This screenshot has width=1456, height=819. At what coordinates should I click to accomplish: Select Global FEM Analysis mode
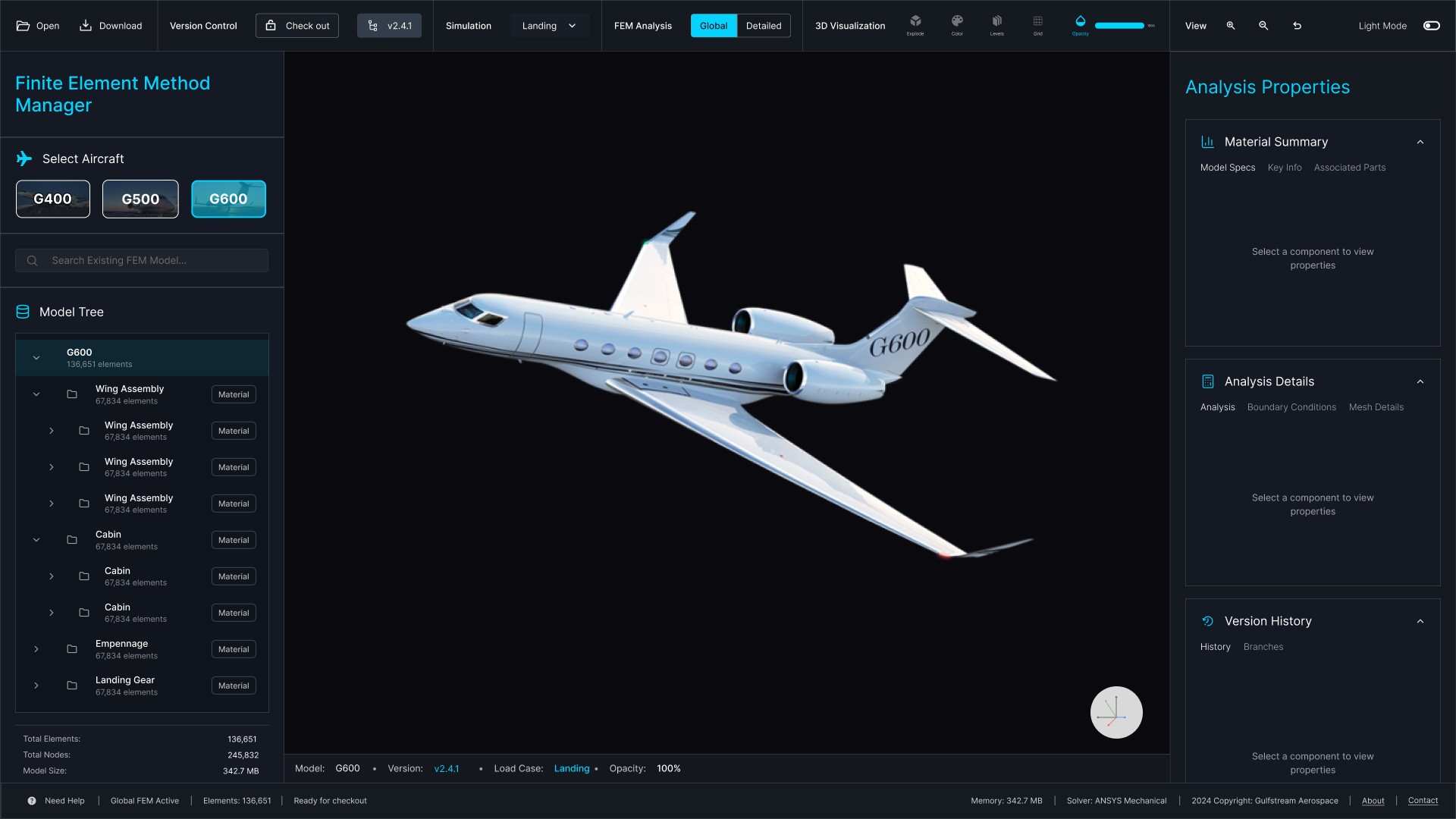pos(713,26)
